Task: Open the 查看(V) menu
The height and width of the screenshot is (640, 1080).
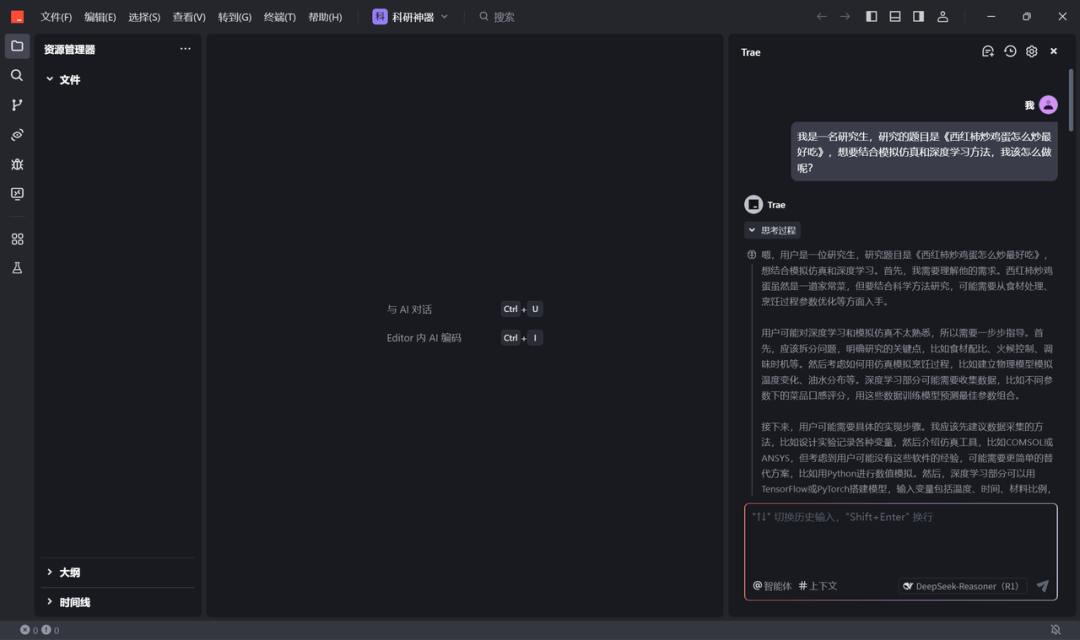Action: click(189, 17)
